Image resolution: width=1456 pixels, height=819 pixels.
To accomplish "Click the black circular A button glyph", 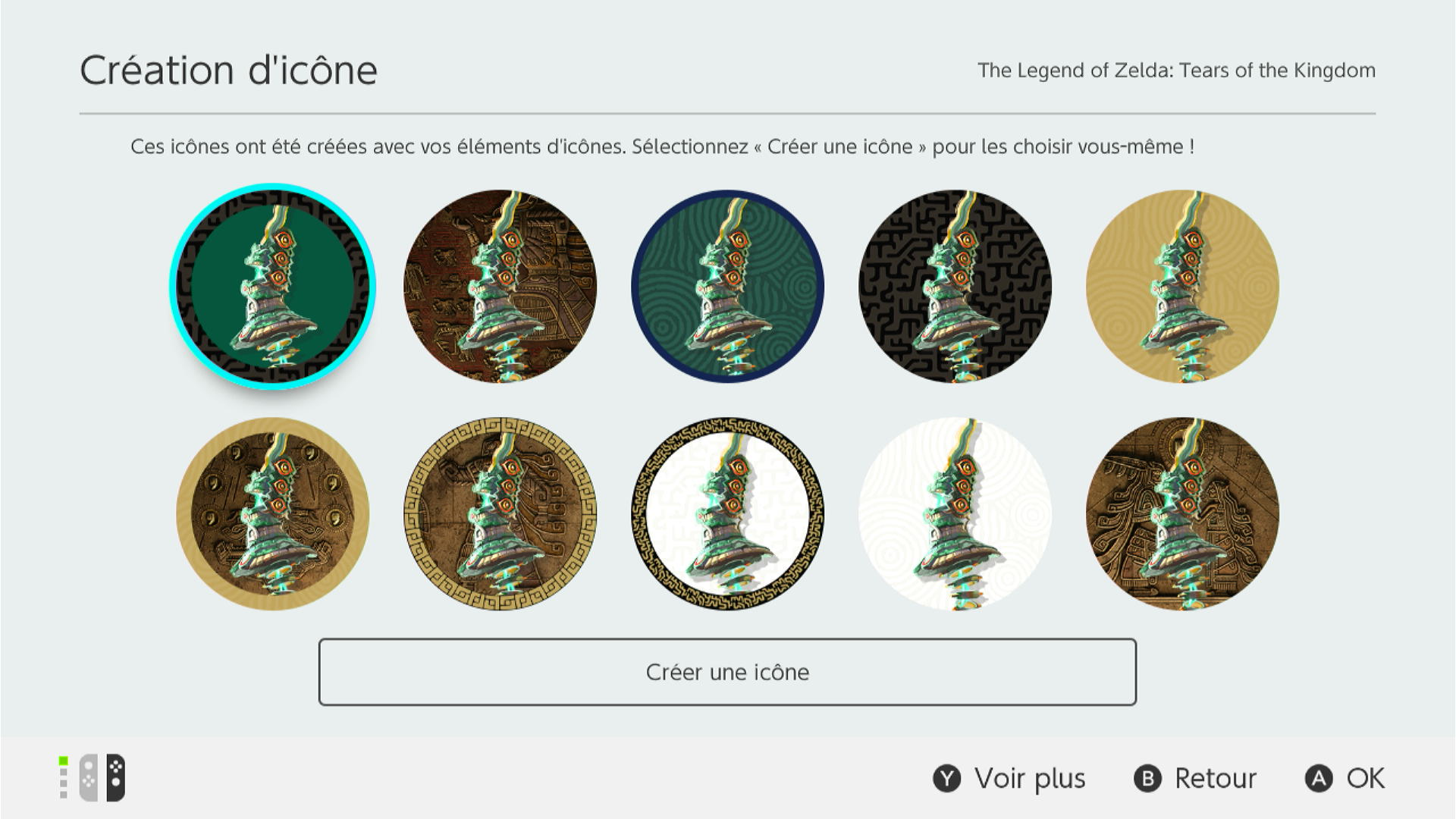I will 1319,779.
